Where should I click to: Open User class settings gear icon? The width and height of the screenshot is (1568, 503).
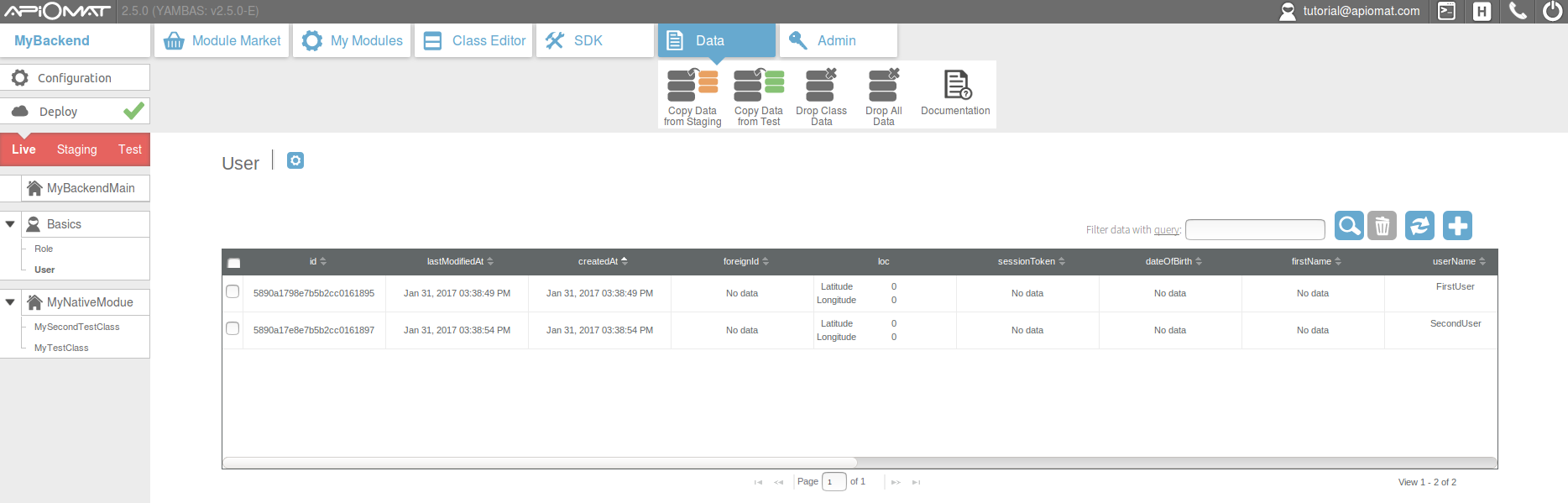[x=295, y=160]
